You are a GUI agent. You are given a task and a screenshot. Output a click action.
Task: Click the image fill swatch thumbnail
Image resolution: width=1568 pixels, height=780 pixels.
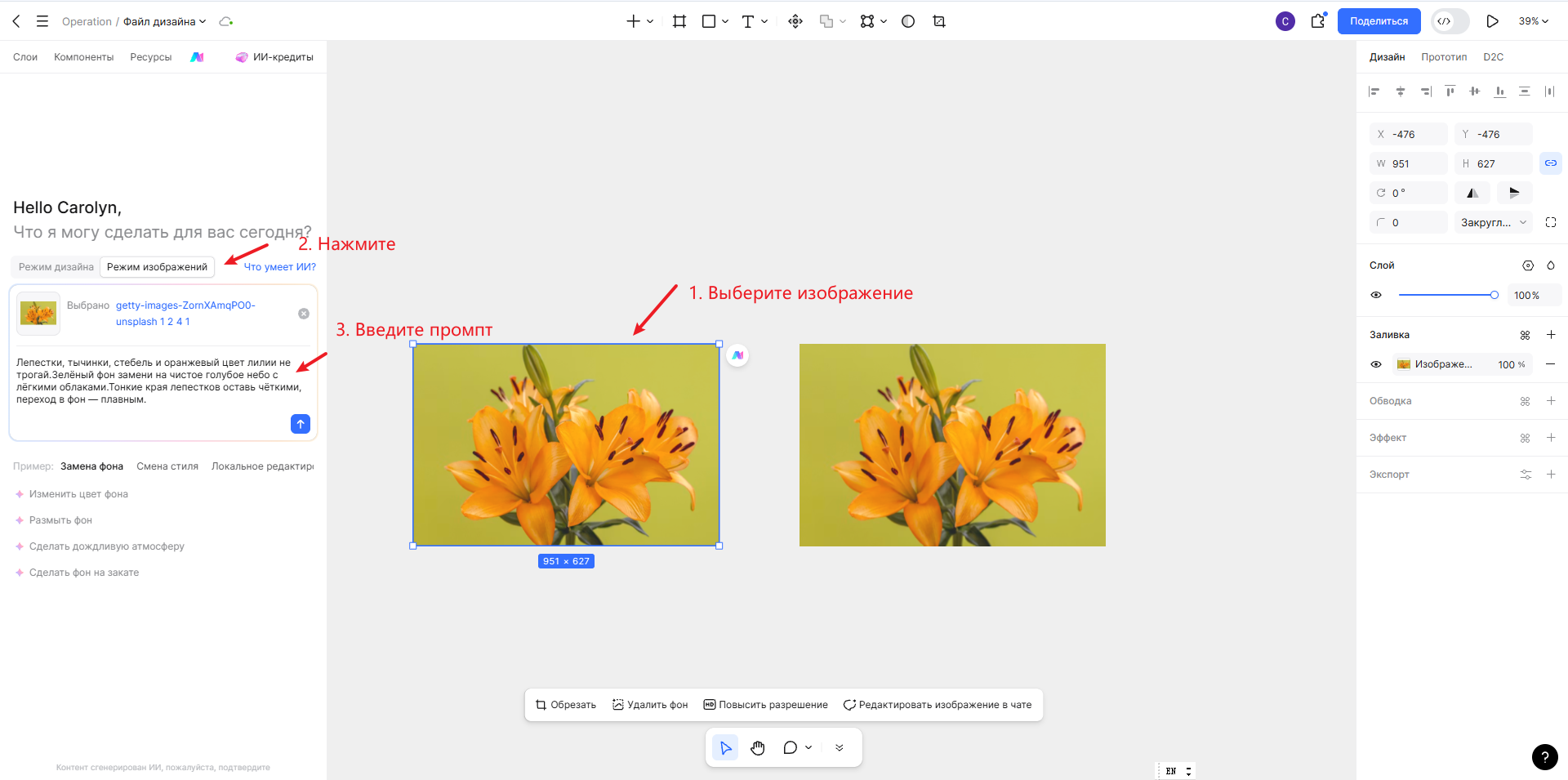1404,364
